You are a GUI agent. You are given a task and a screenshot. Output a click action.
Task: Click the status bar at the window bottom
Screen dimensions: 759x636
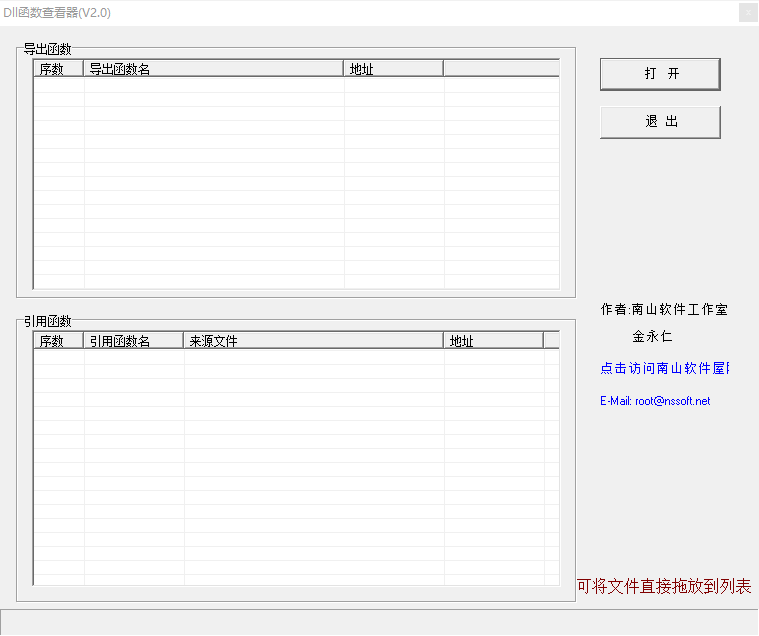pyautogui.click(x=379, y=621)
